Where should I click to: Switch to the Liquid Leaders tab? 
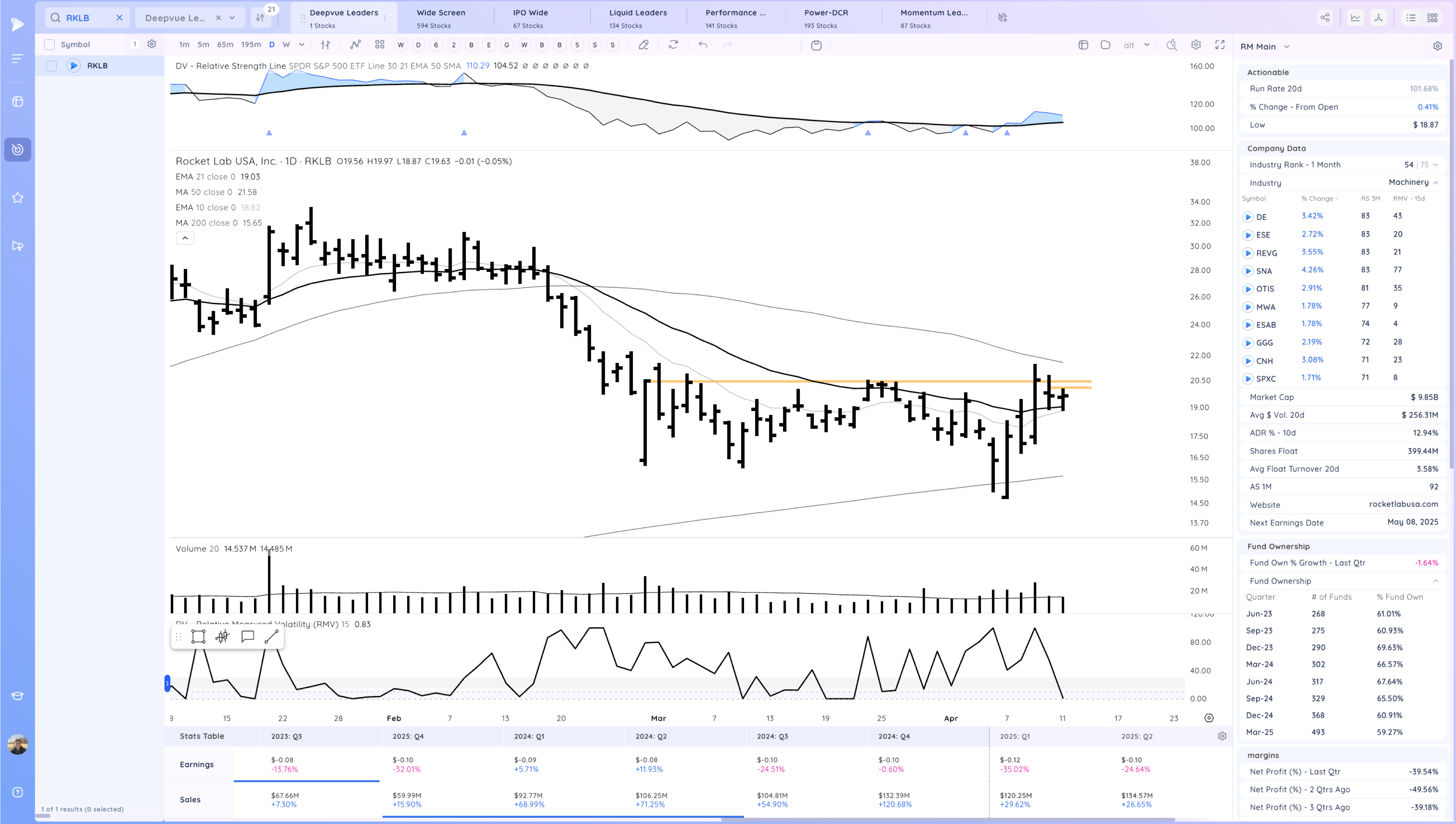tap(638, 17)
